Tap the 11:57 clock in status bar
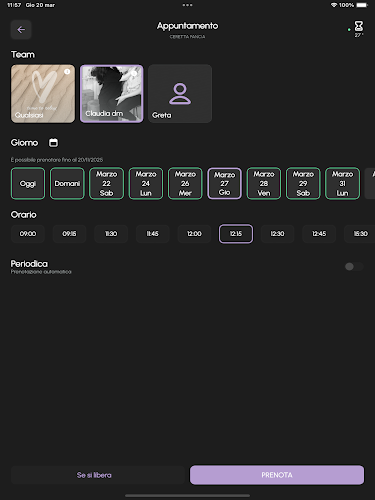Image resolution: width=375 pixels, height=500 pixels. [14, 5]
